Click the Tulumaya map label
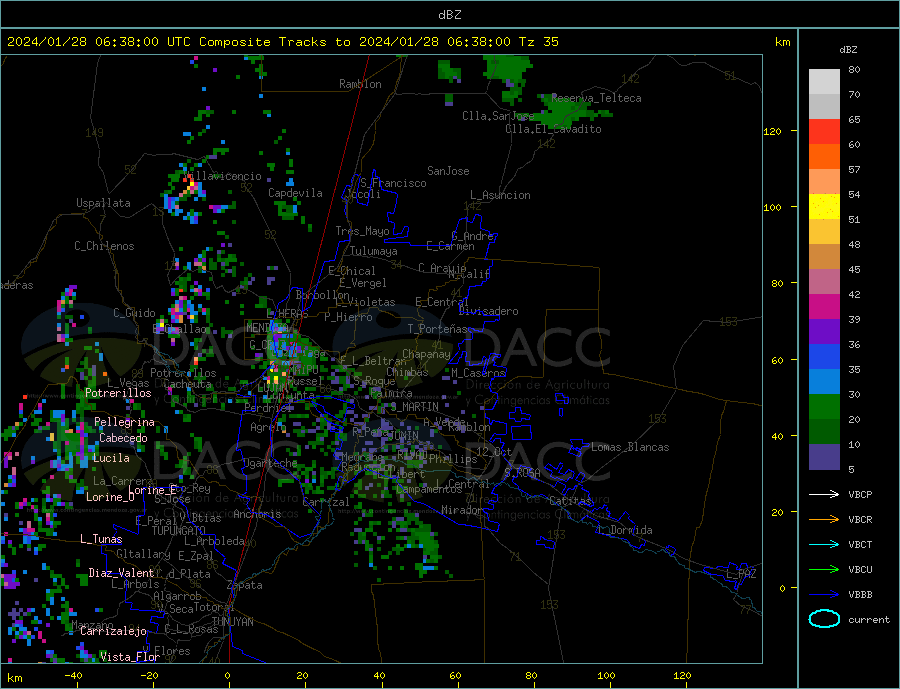The width and height of the screenshot is (900, 689). (374, 251)
